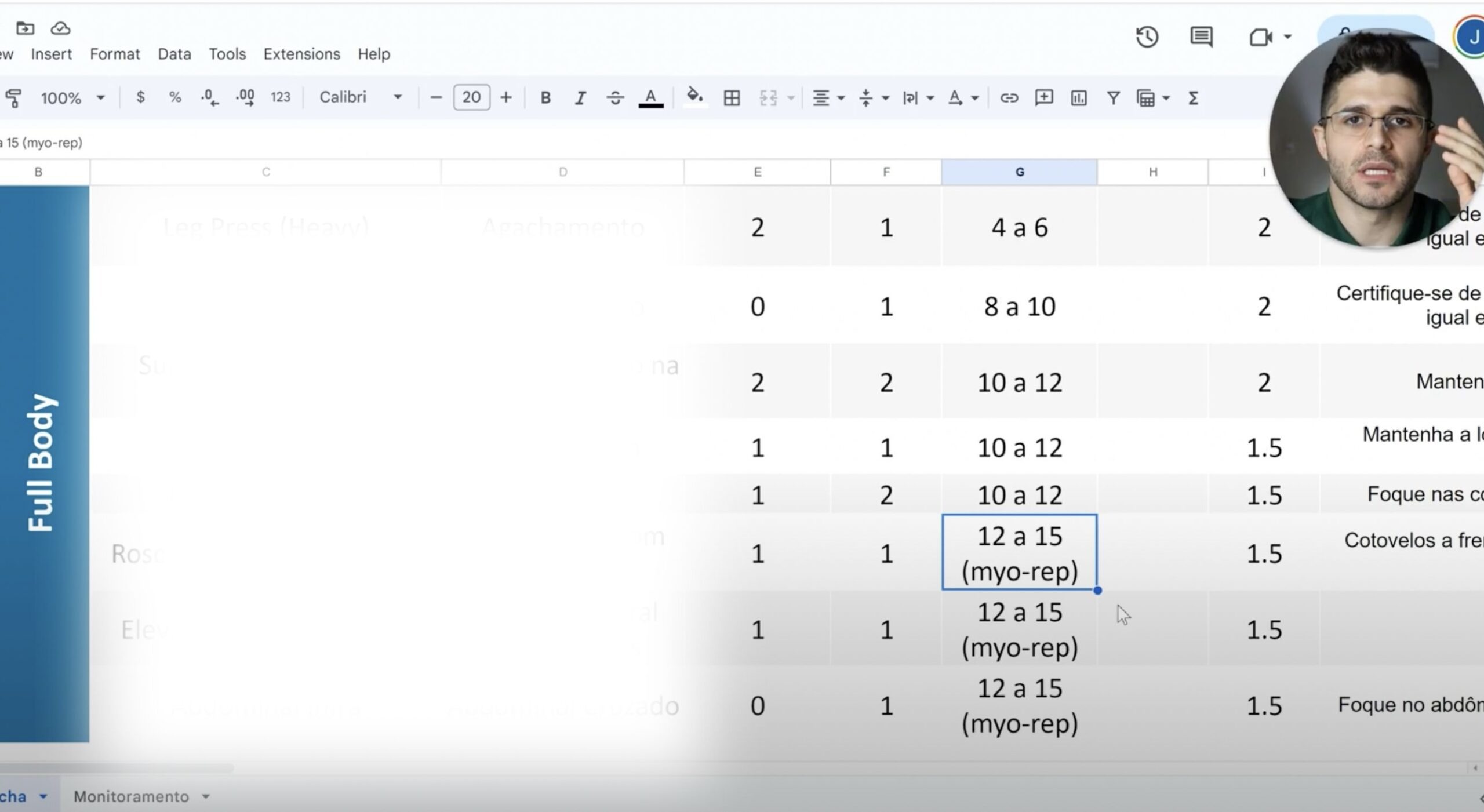
Task: Open the zoom 100% dropdown
Action: pos(72,98)
